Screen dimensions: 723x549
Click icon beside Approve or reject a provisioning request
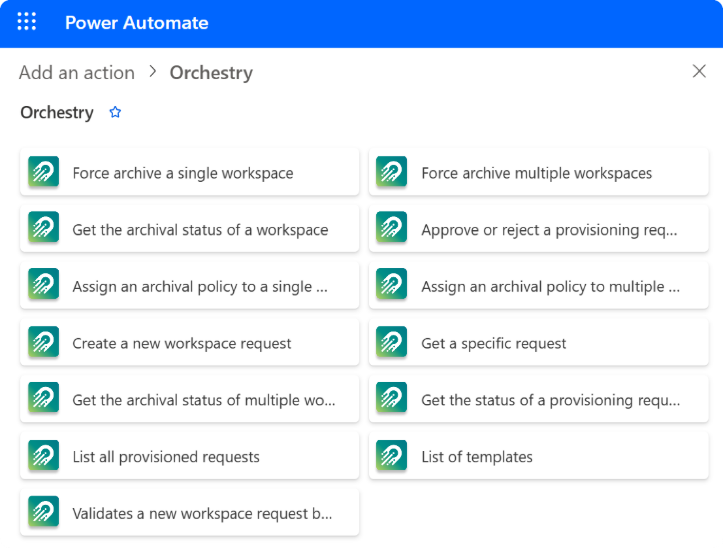pos(391,227)
